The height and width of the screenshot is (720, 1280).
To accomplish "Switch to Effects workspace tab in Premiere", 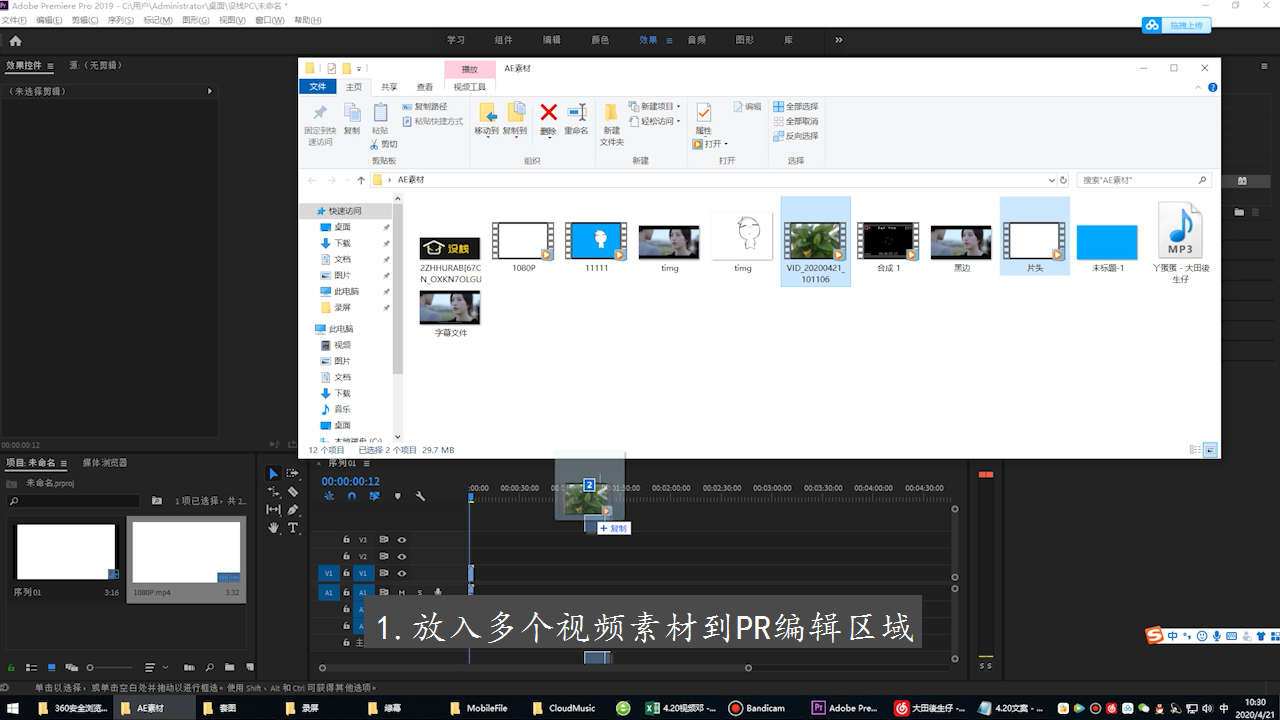I will [648, 40].
